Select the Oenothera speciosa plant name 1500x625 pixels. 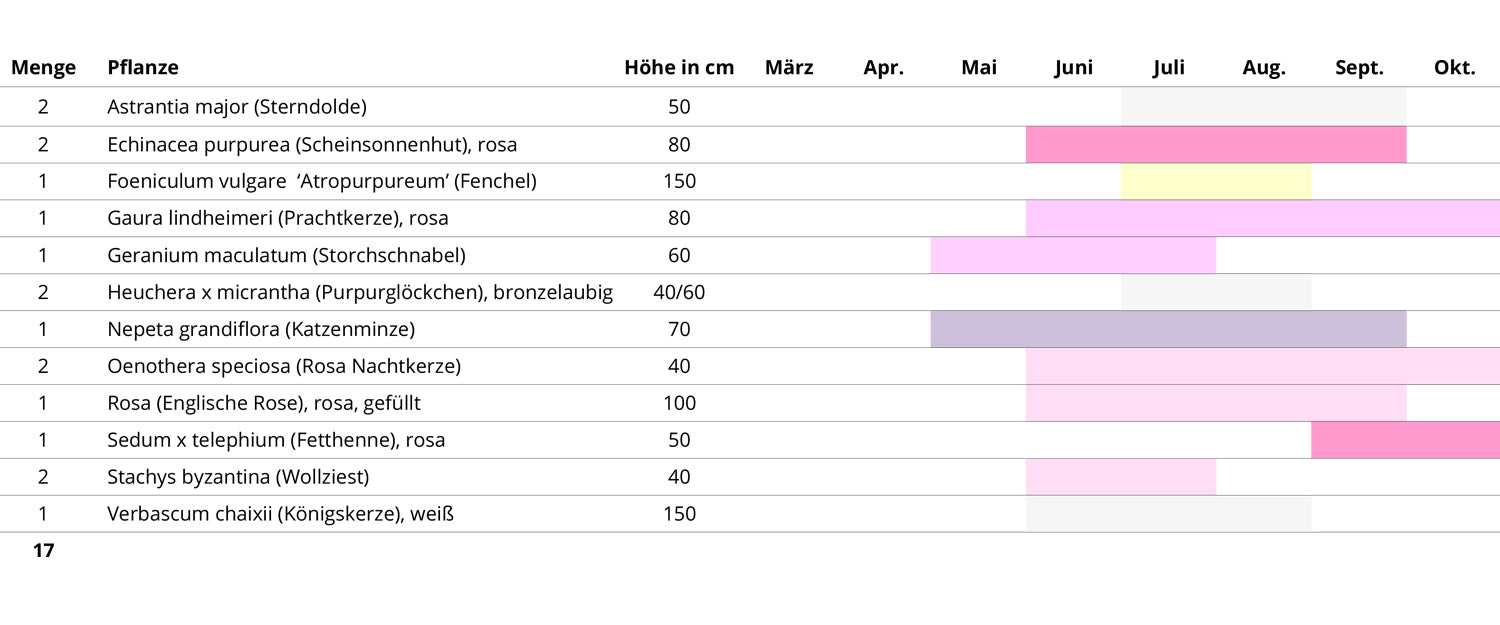[x=284, y=366]
